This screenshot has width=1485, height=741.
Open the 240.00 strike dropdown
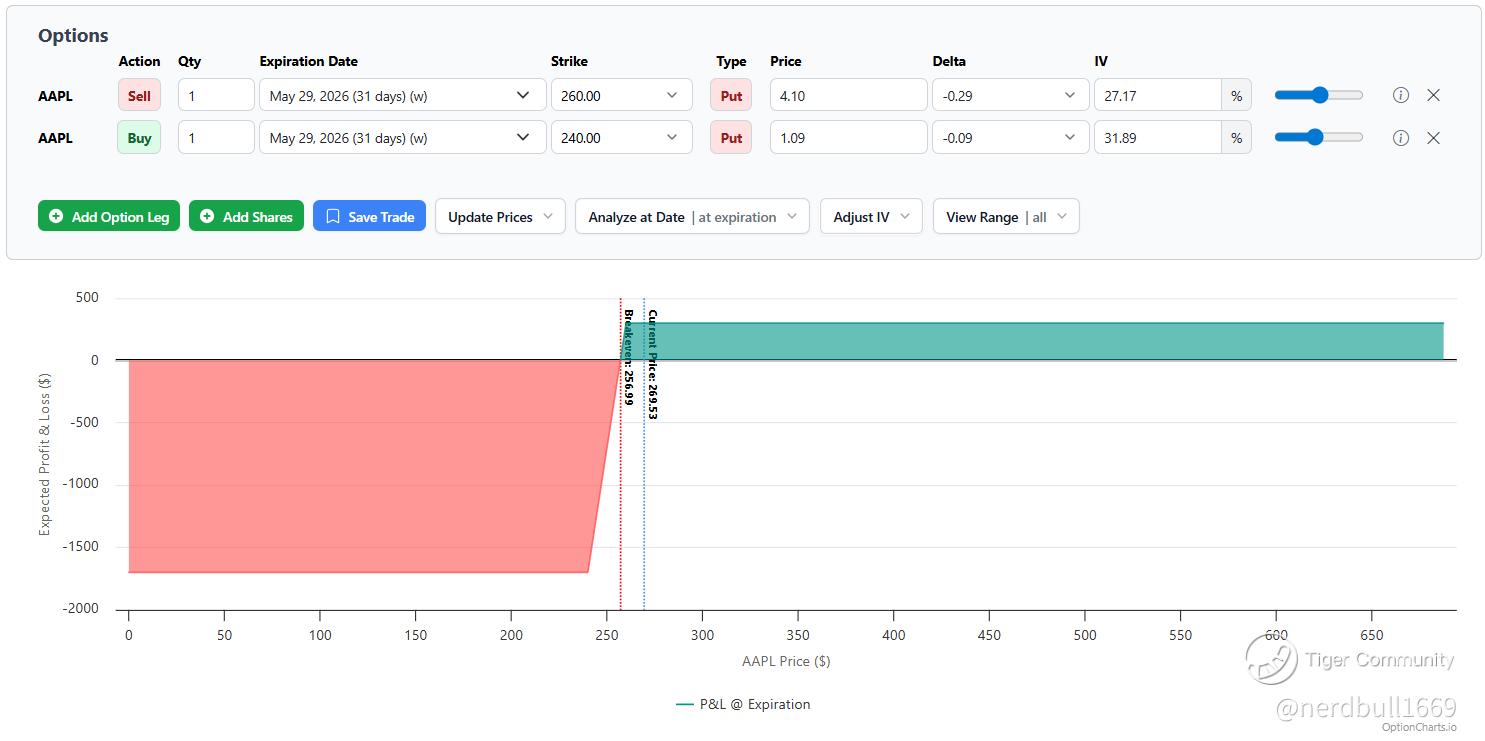[621, 138]
